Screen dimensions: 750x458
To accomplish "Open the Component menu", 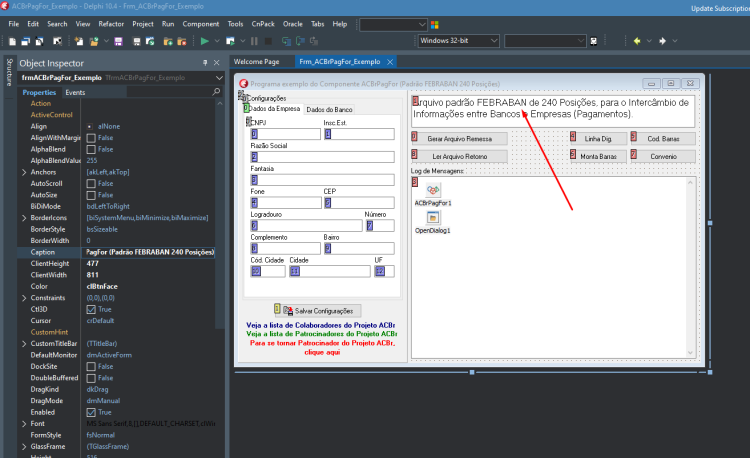I will tap(200, 24).
